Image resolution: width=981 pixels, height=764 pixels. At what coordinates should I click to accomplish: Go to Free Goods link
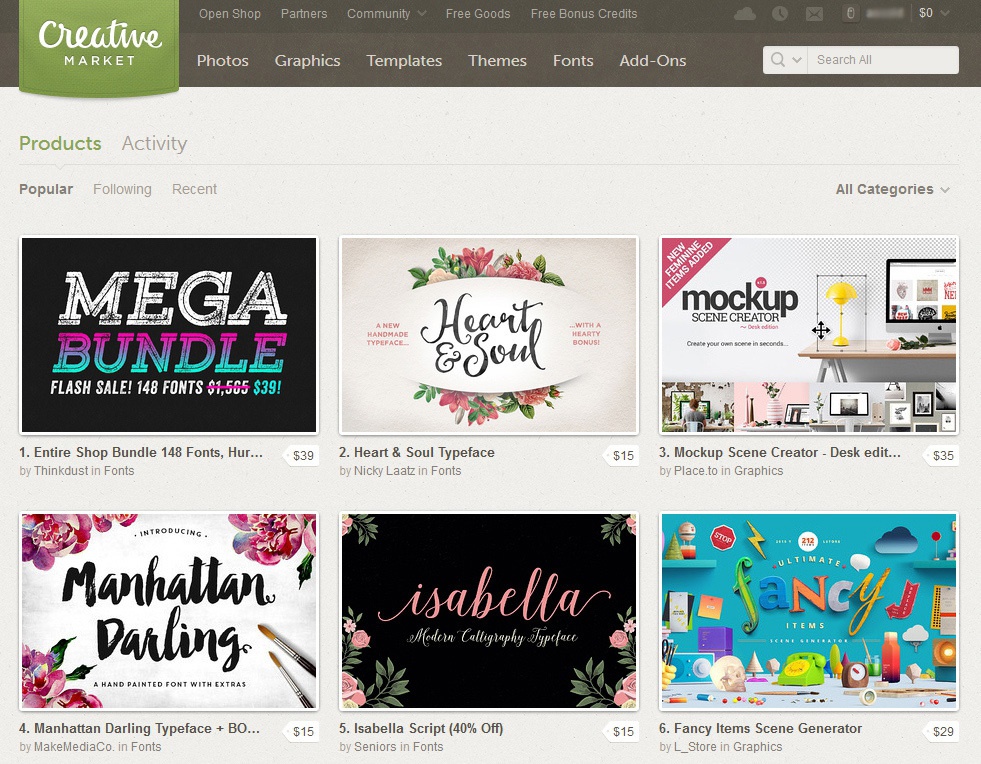pos(477,14)
